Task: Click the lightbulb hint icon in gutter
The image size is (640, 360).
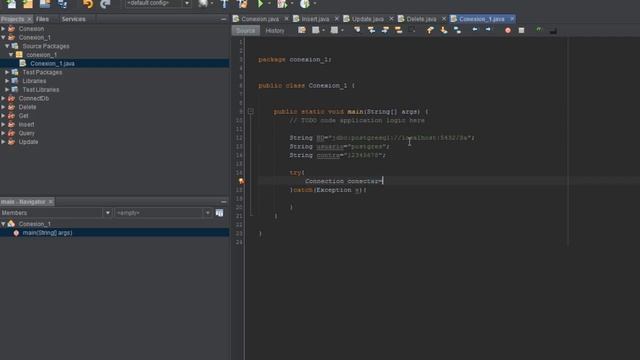Action: [242, 181]
